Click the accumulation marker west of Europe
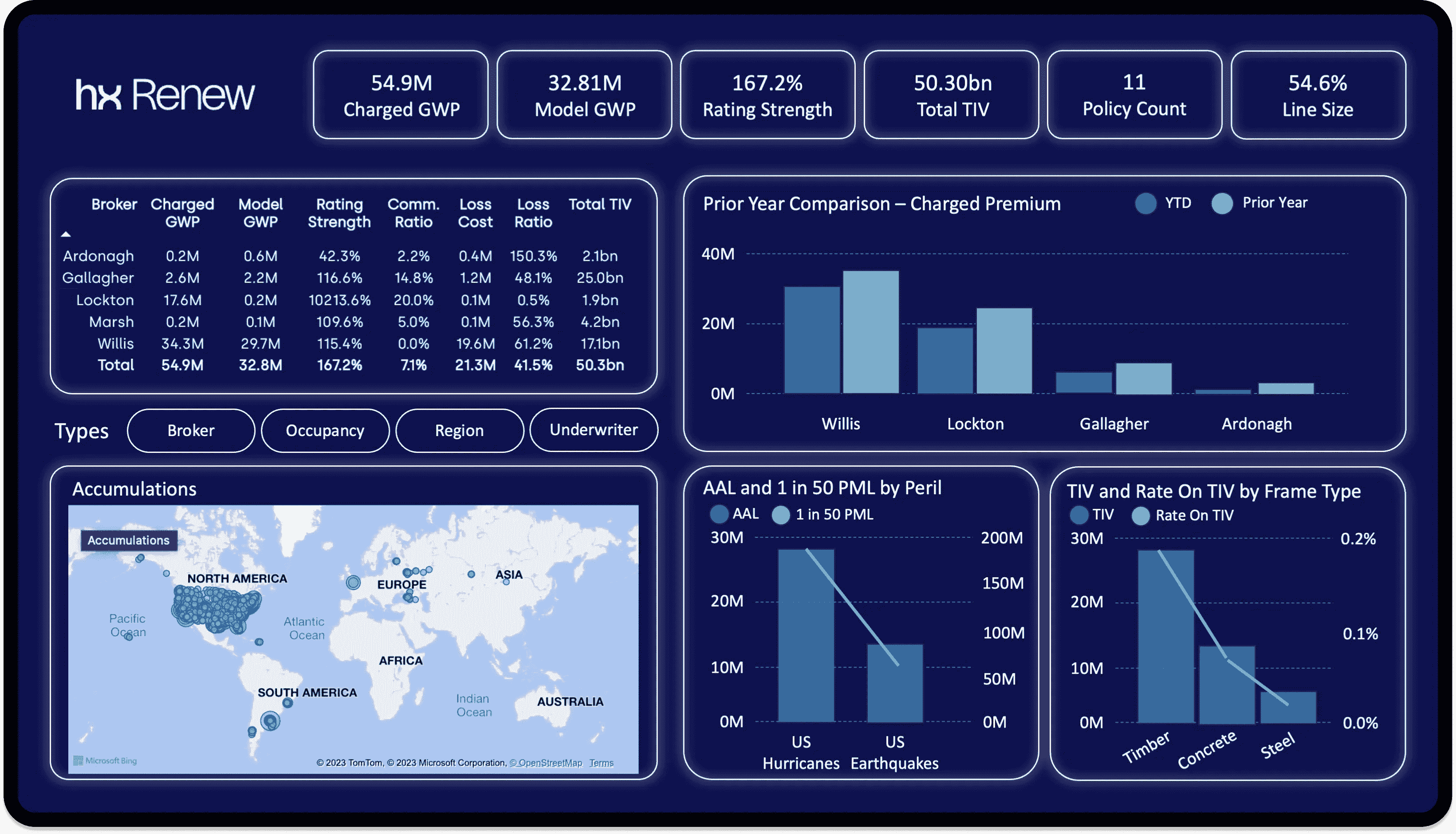Screen dimensions: 1456x834 354,583
